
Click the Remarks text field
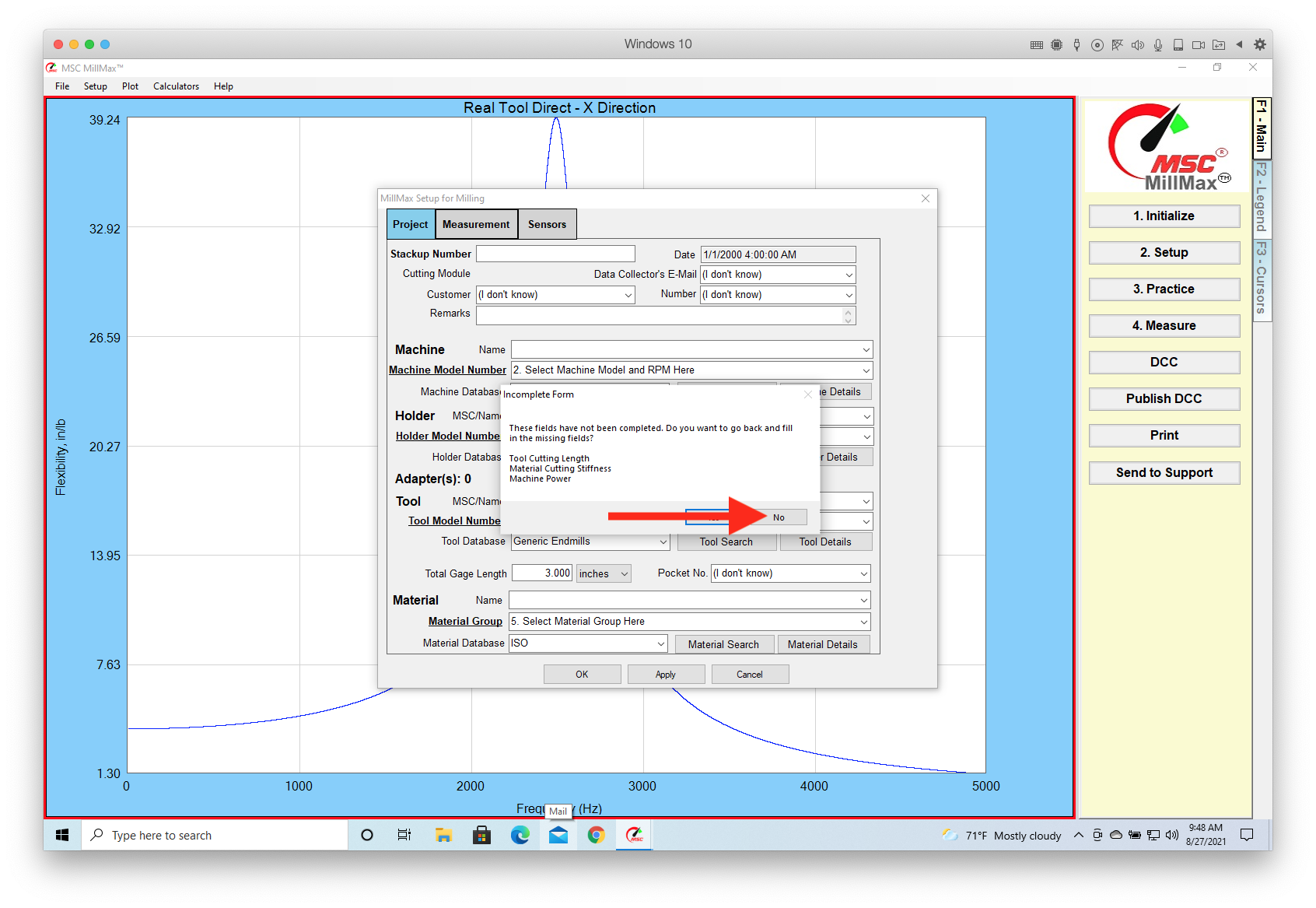[x=666, y=315]
